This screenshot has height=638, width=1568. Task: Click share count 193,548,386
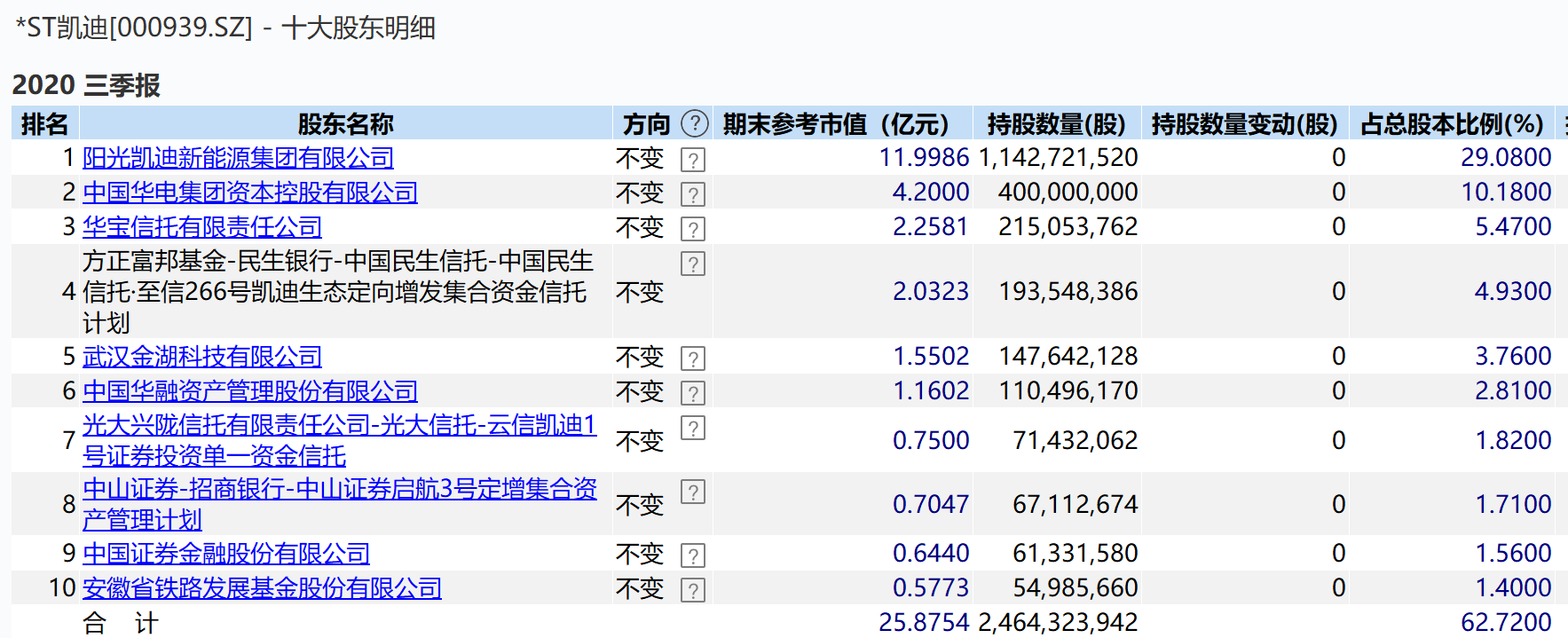click(1068, 292)
